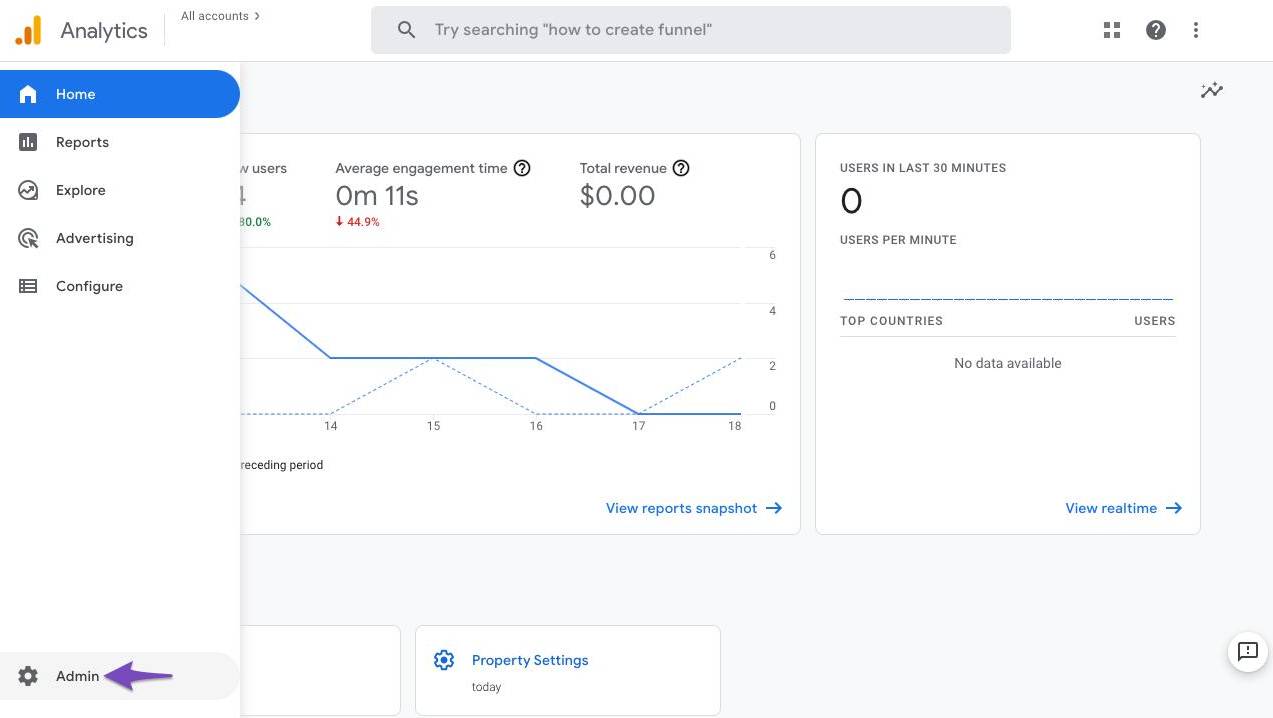This screenshot has width=1273, height=718.
Task: Expand the All accounts picker
Action: tap(219, 15)
